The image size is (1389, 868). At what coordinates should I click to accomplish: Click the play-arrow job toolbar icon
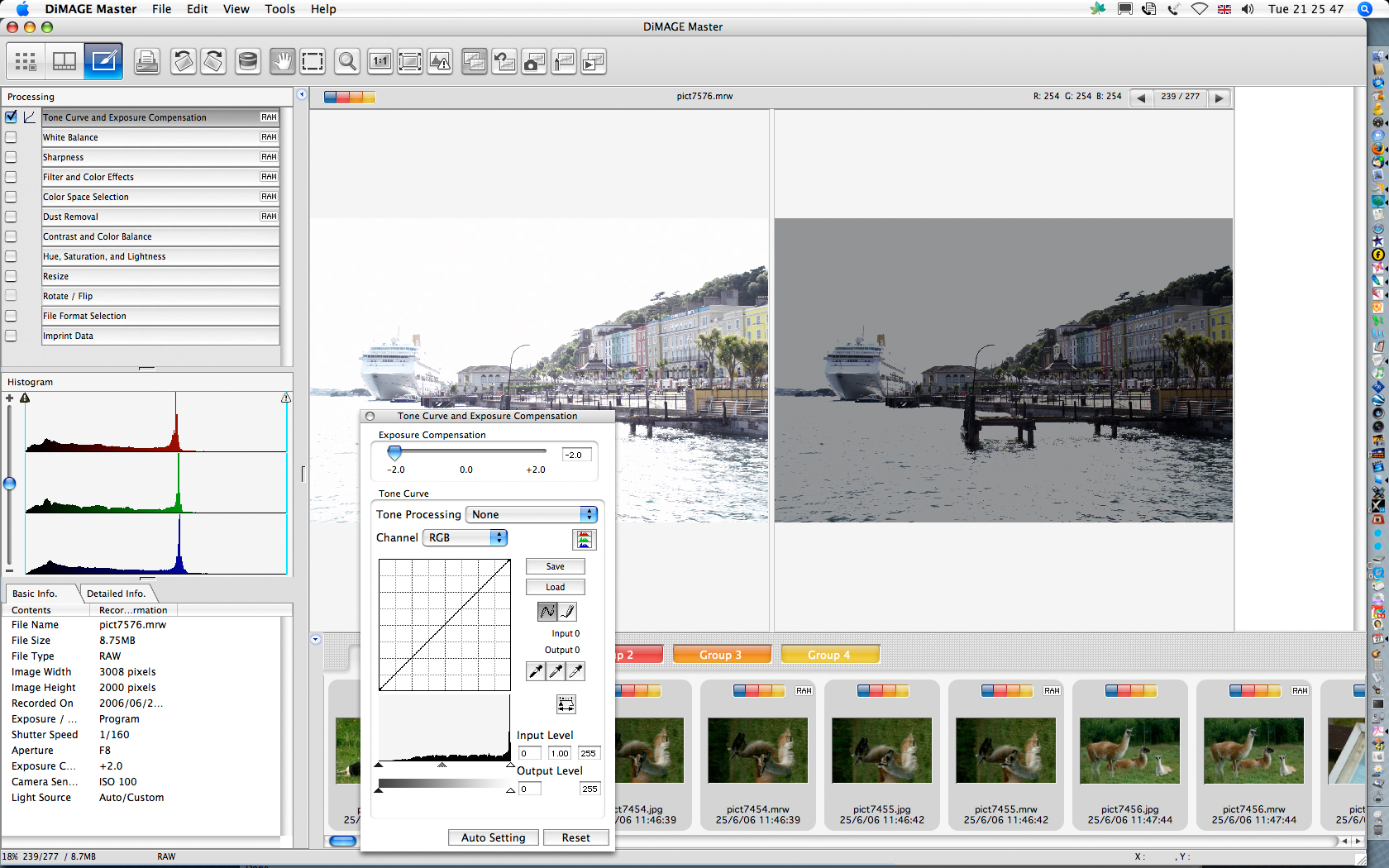(x=594, y=61)
